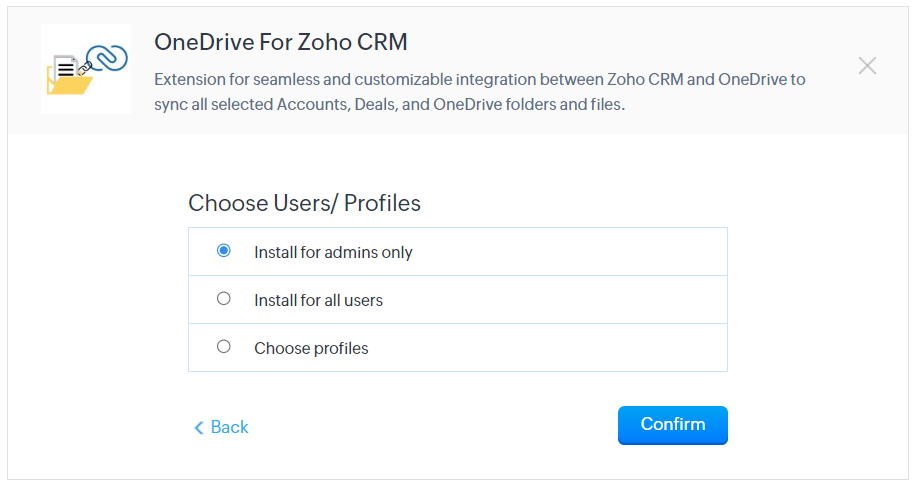
Task: Confirm the installation with Confirm button
Action: (672, 425)
